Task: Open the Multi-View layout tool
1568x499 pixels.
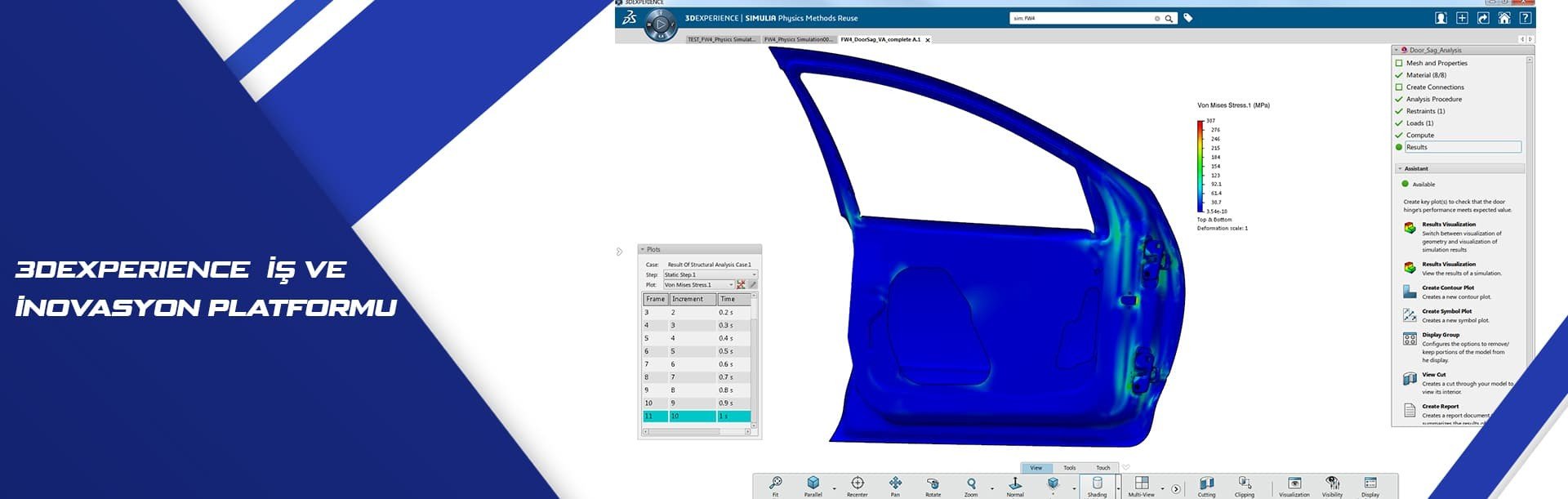Action: [1141, 487]
